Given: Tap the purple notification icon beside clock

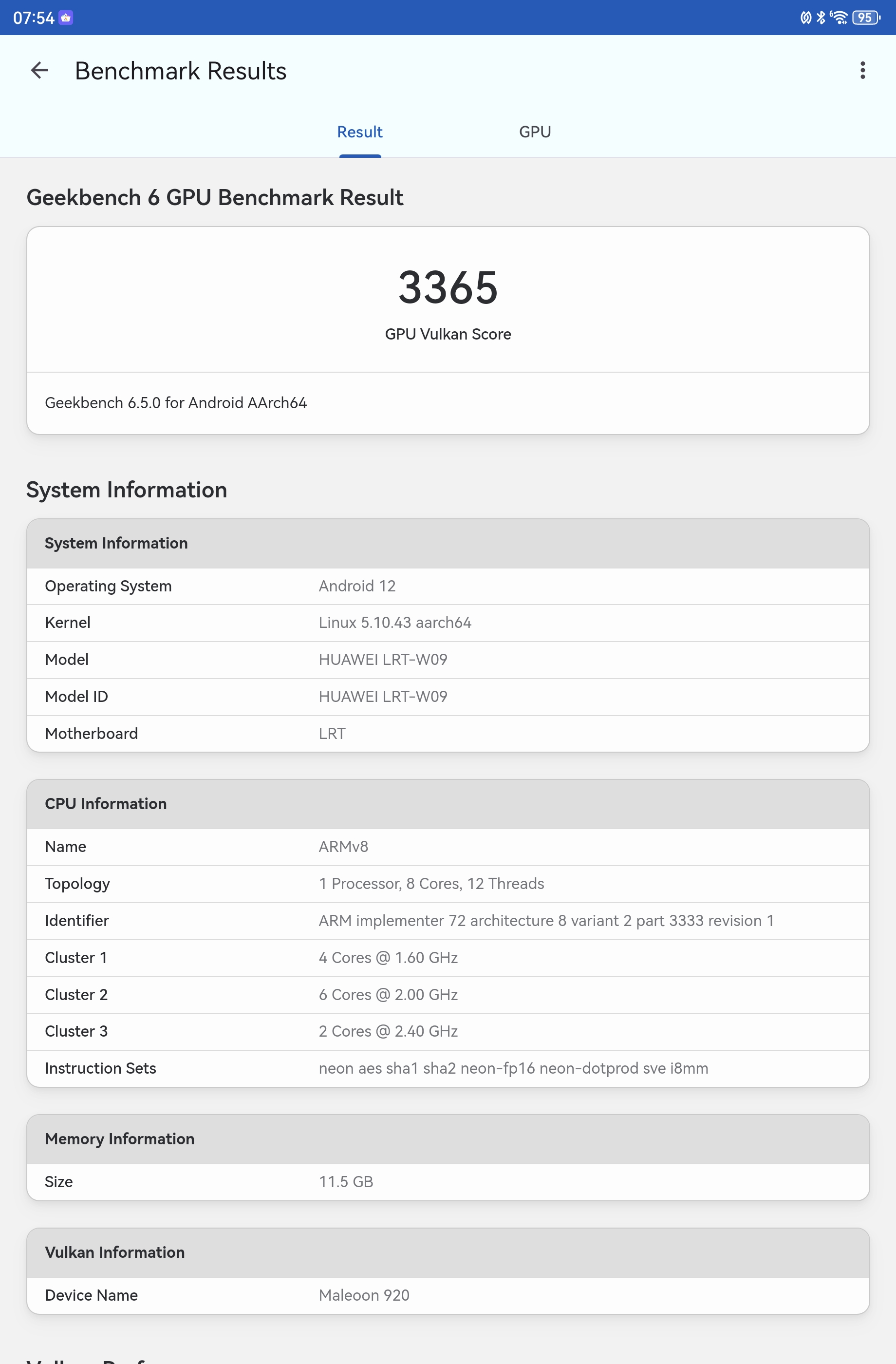Looking at the screenshot, I should [x=66, y=18].
